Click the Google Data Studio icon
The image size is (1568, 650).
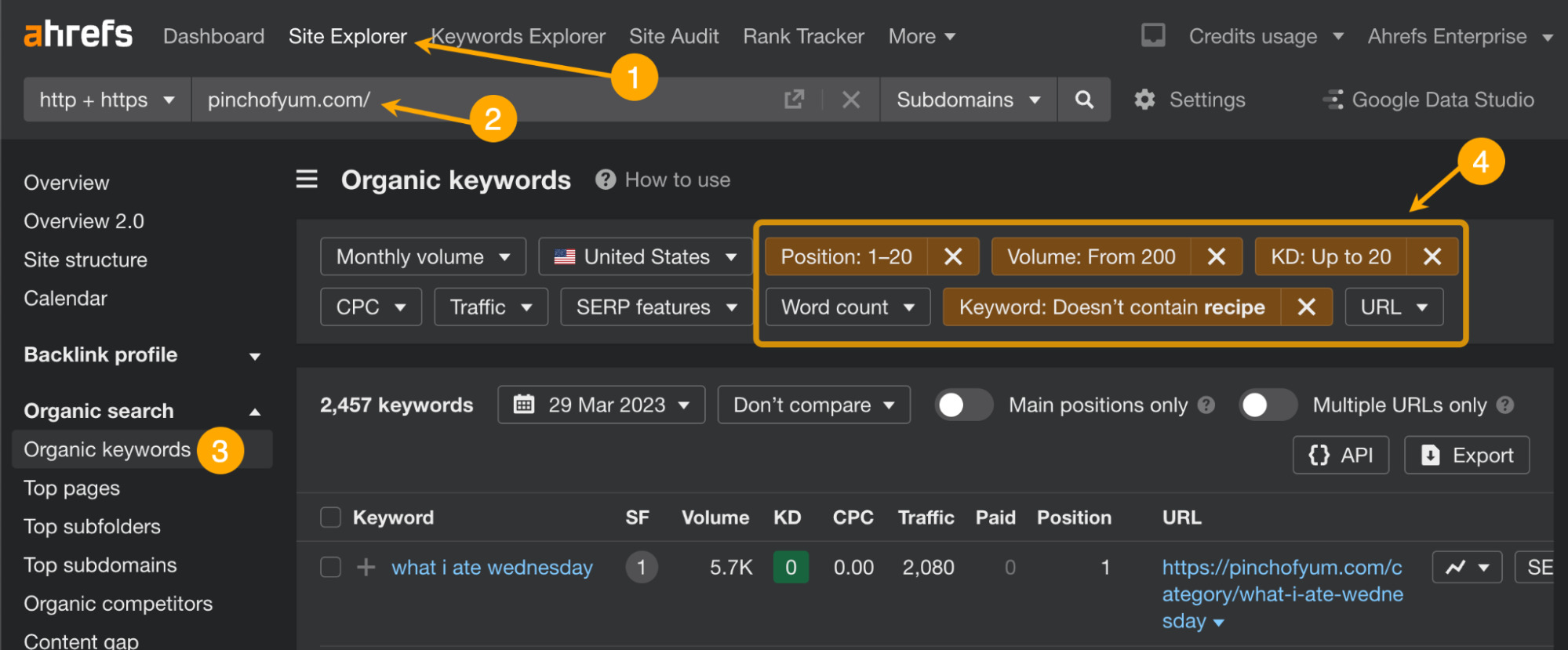(1333, 100)
